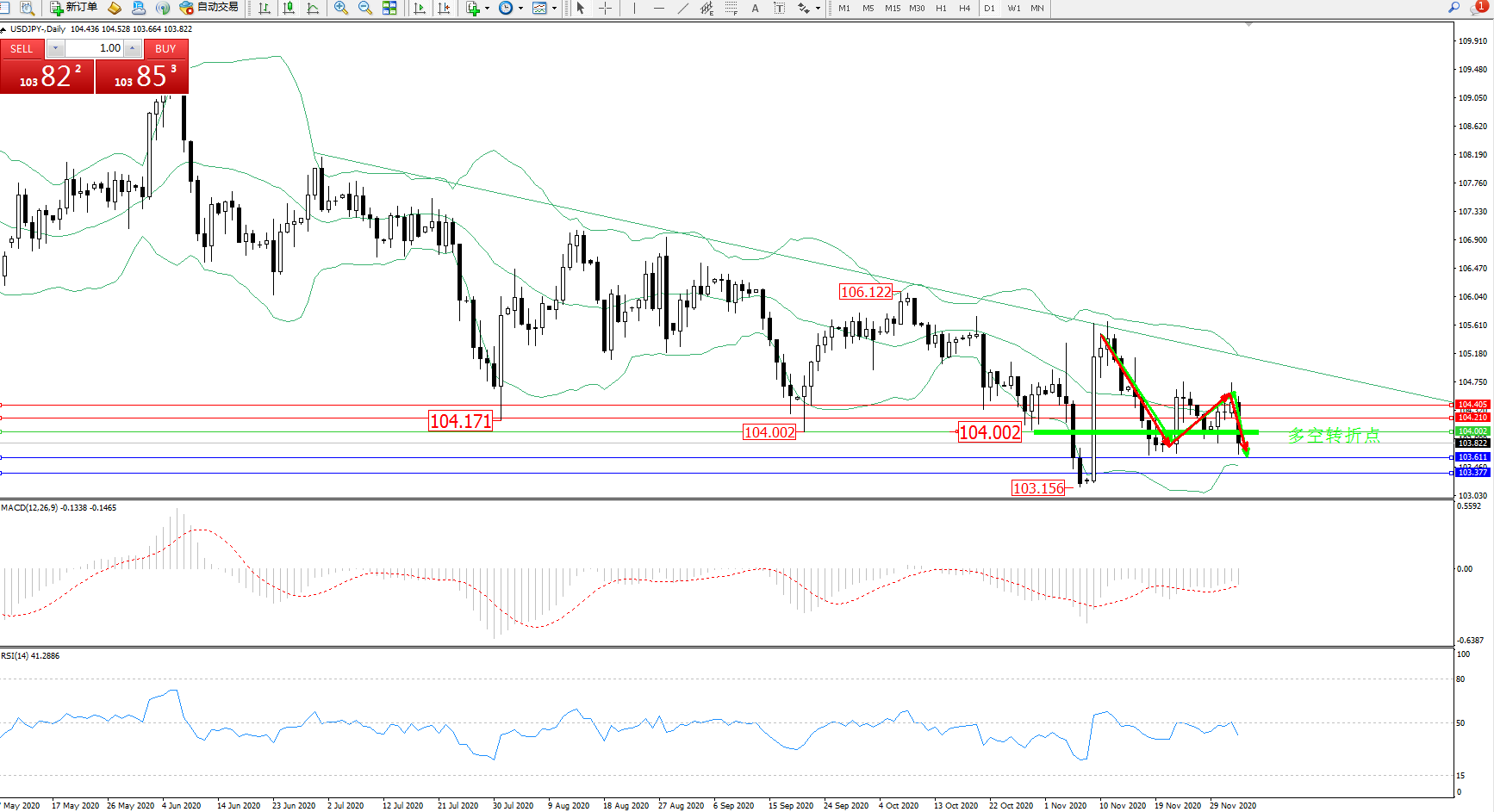The width and height of the screenshot is (1494, 812).
Task: Click the Zoom In magnifier icon
Action: (x=341, y=8)
